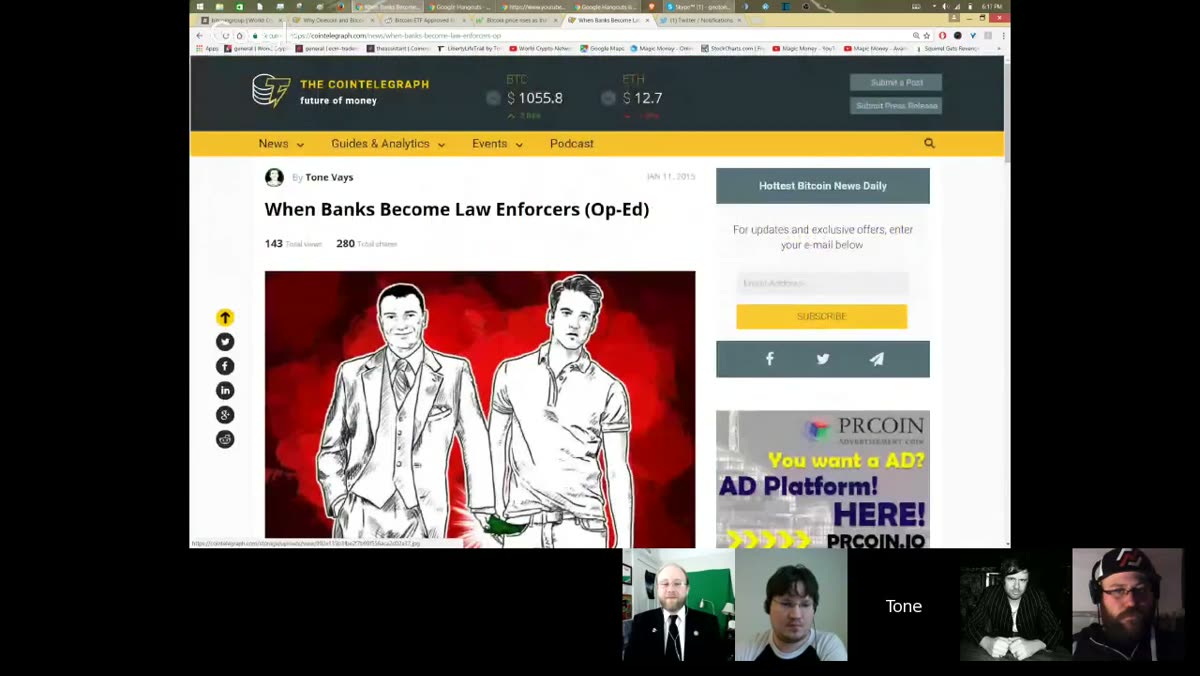Screen dimensions: 1200x676
Task: Click the BTC coin icon in header
Action: (x=493, y=98)
